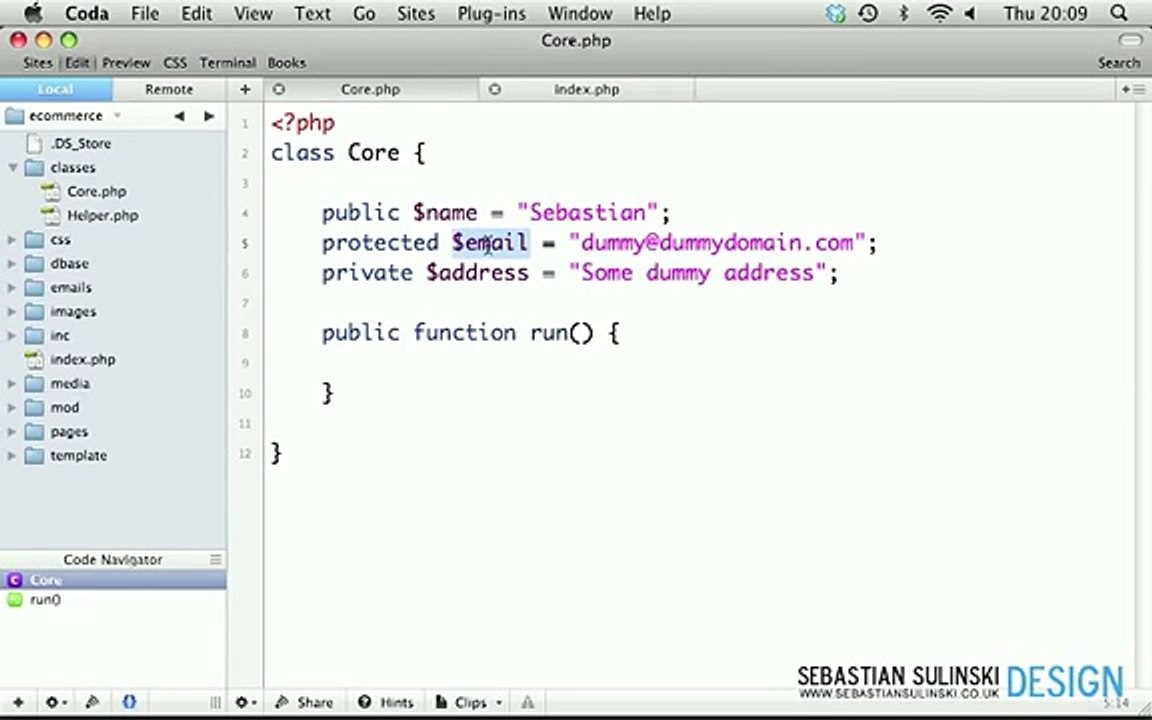The width and height of the screenshot is (1152, 720).
Task: Open the Plug-ins menu
Action: click(x=491, y=13)
